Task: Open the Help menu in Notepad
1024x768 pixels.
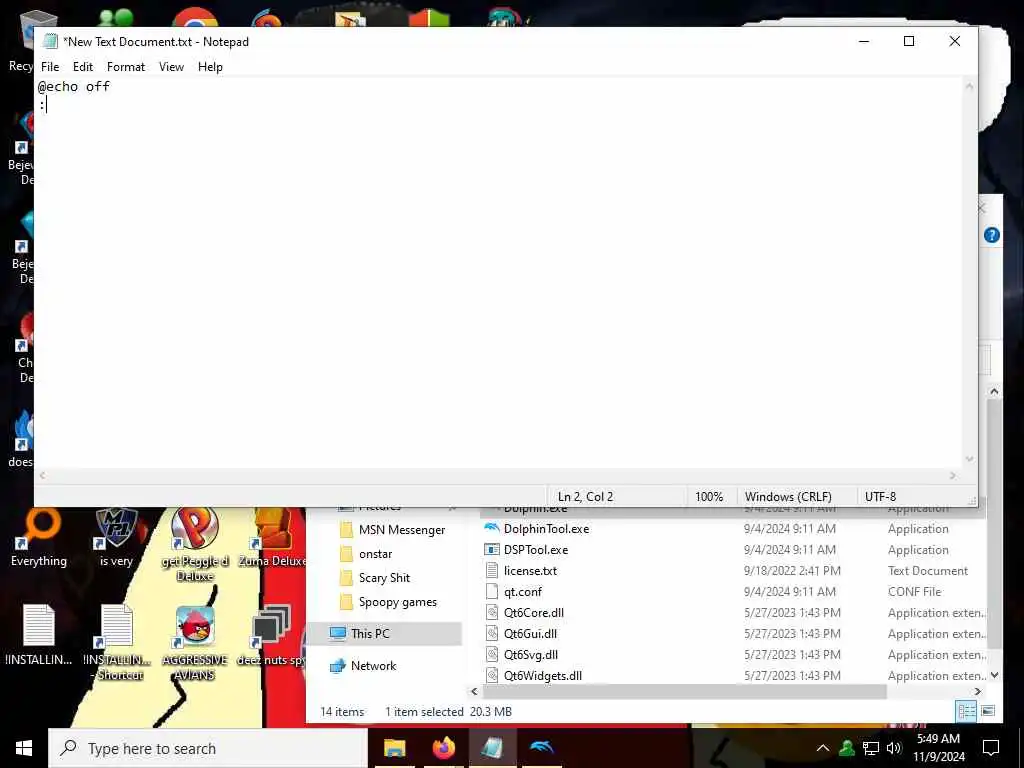Action: pos(210,67)
